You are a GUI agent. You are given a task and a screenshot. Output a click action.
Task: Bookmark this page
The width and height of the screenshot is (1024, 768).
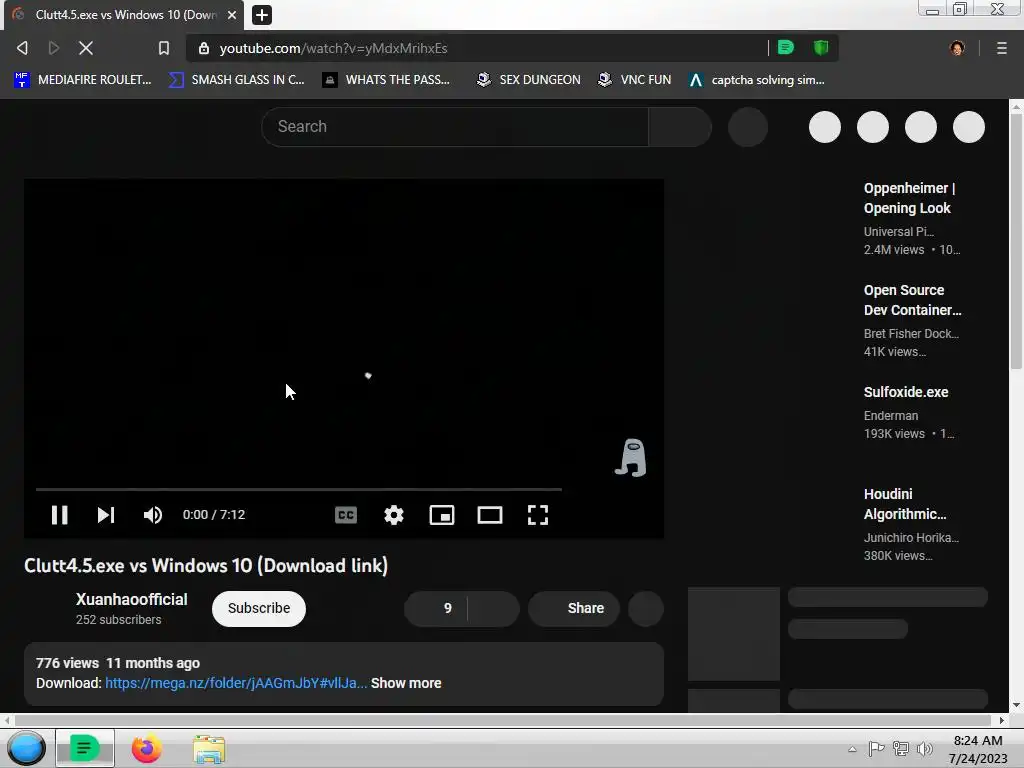(163, 48)
